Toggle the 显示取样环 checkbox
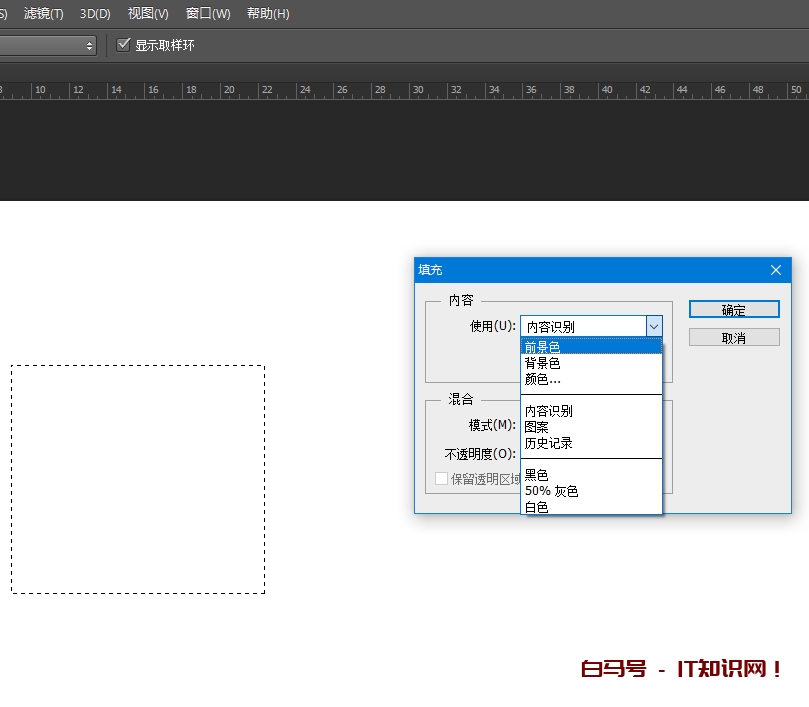The image size is (809, 707). (124, 45)
